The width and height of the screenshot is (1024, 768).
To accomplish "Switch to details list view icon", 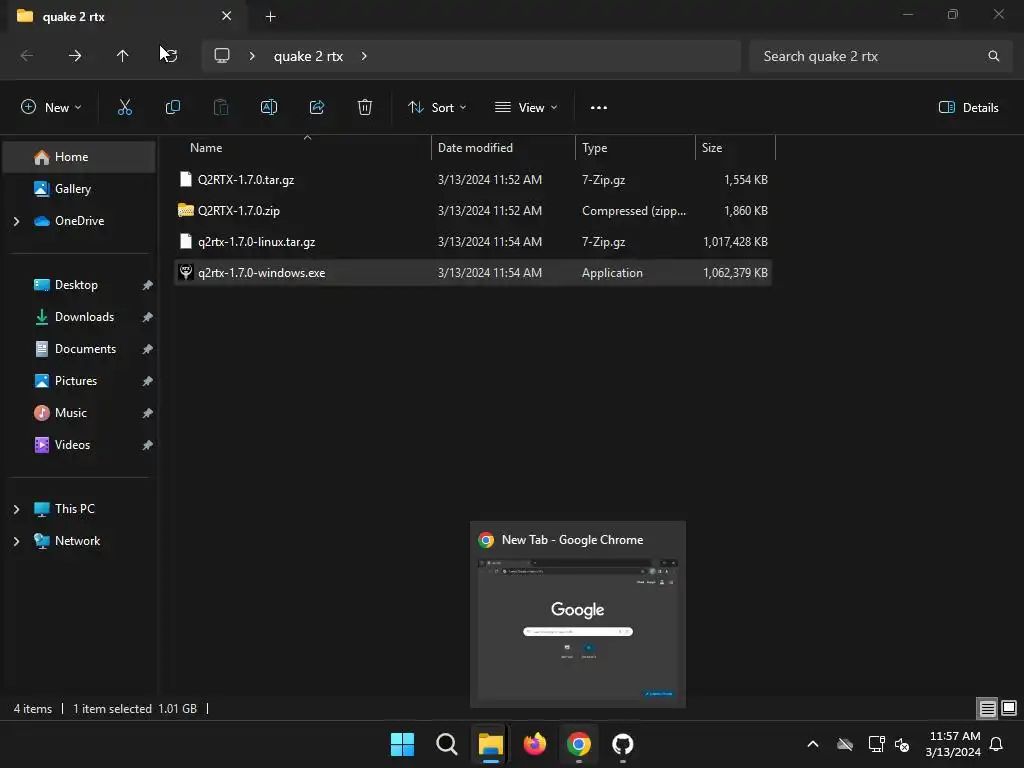I will coord(987,708).
